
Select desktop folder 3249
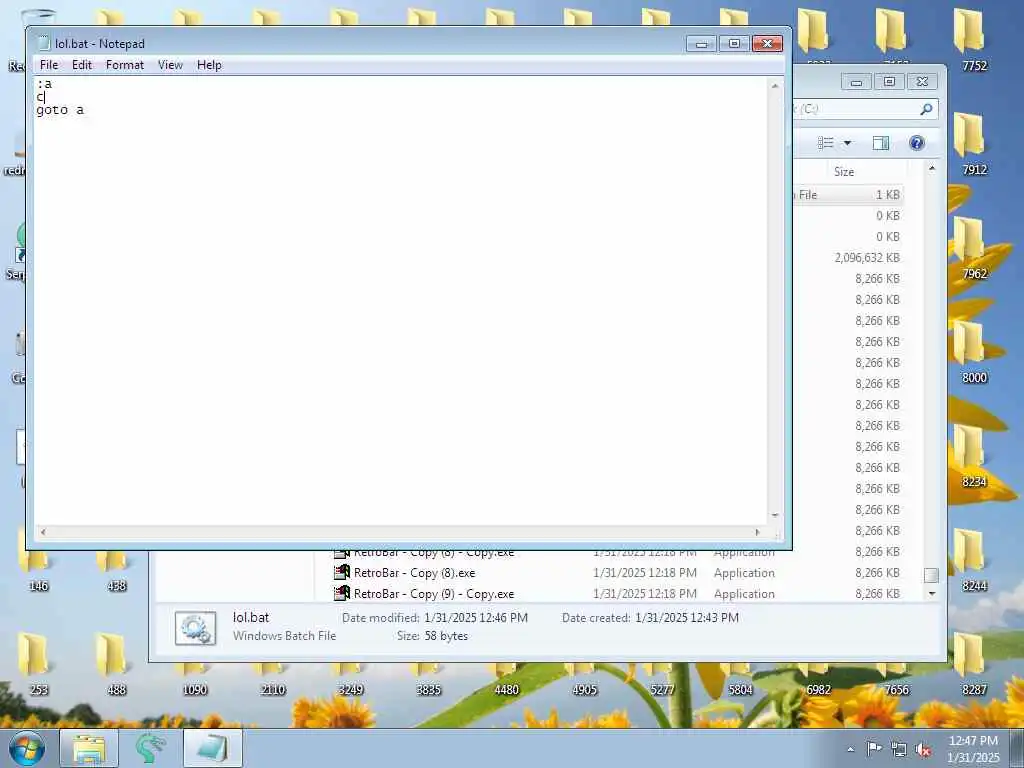point(350,680)
